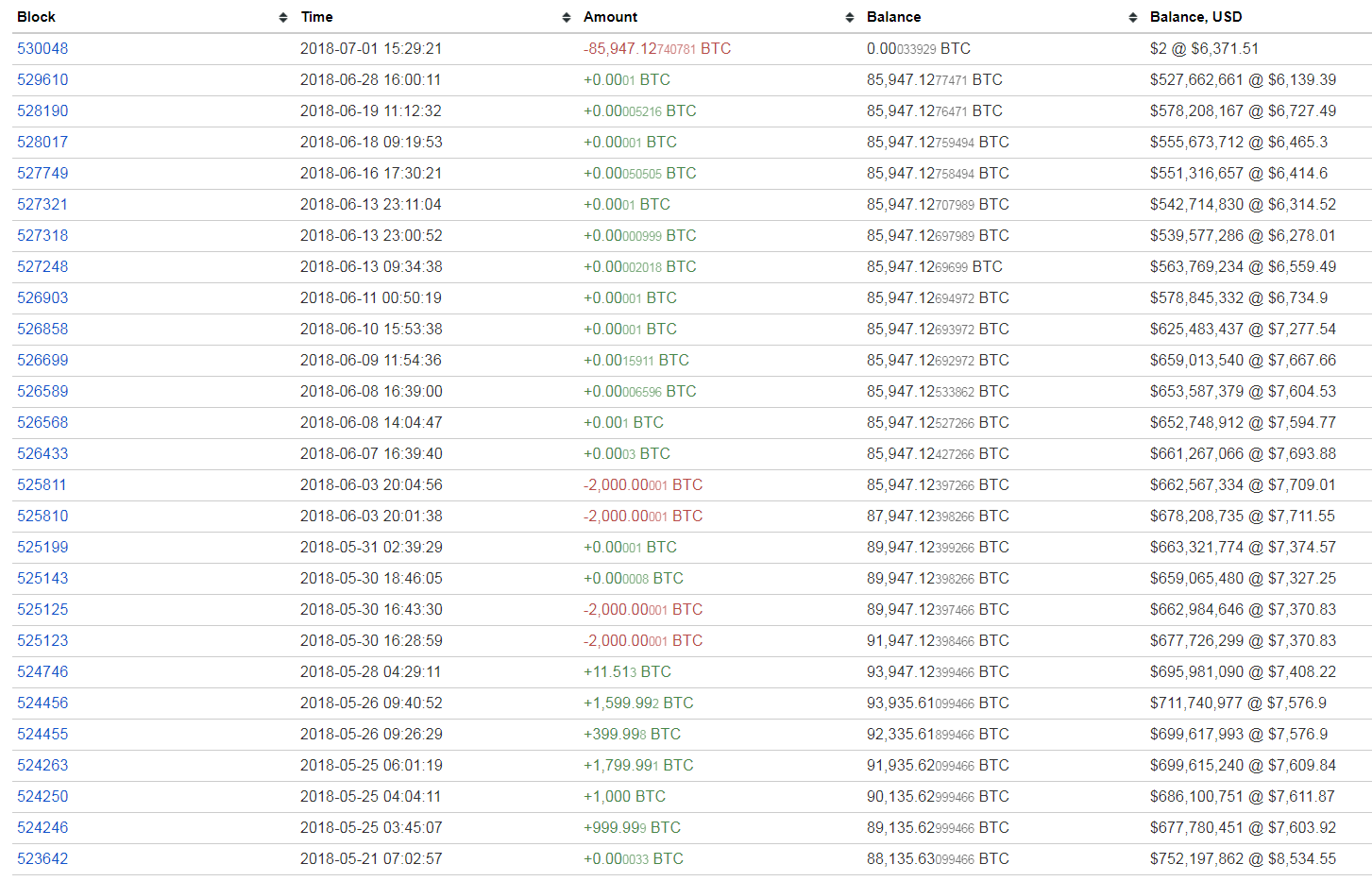1372x881 pixels.
Task: Open block 527321 link
Action: tap(42, 205)
